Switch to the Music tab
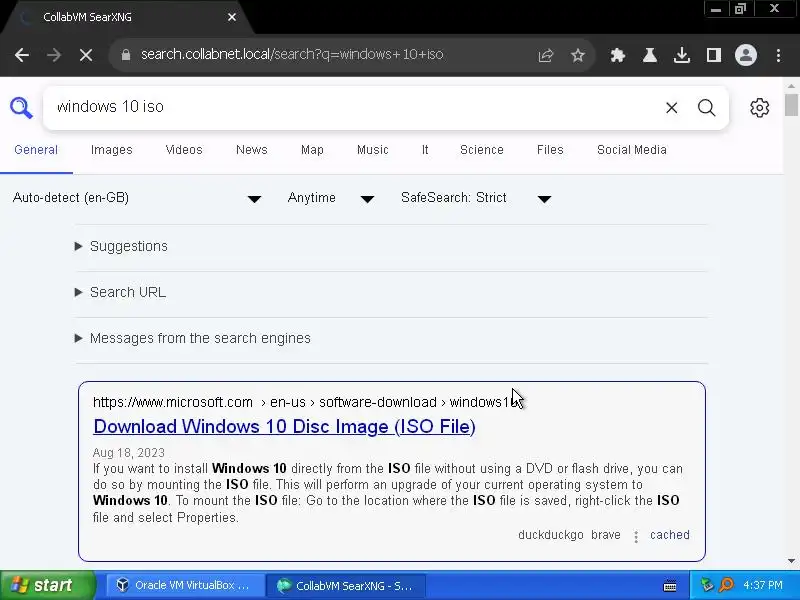Viewport: 800px width, 600px height. point(372,150)
